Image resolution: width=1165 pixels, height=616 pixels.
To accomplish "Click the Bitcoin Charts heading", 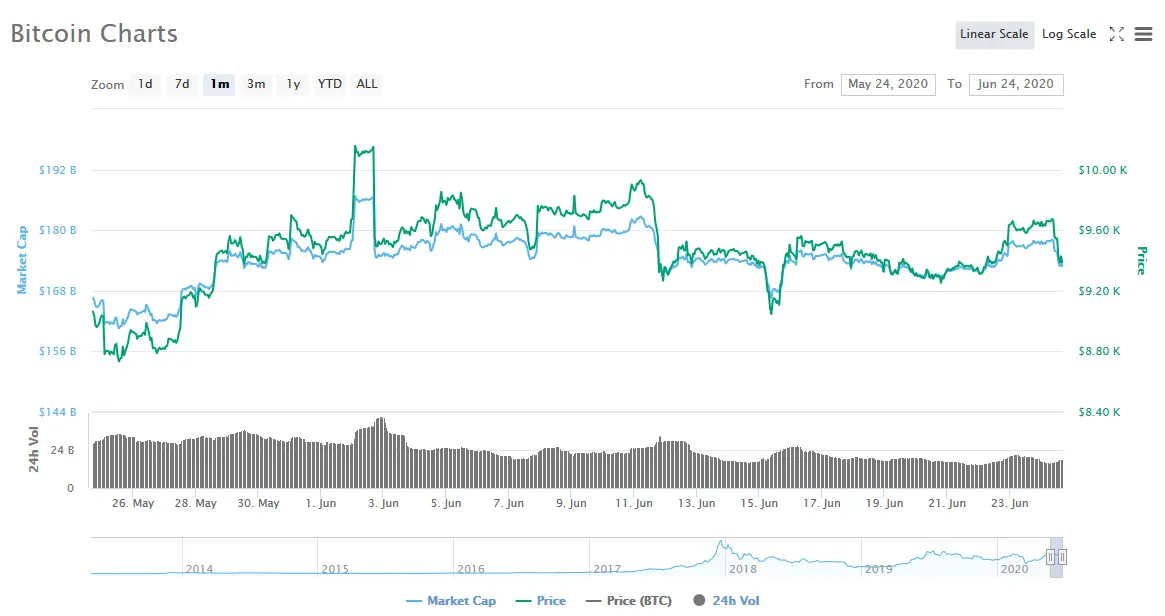I will (x=94, y=33).
